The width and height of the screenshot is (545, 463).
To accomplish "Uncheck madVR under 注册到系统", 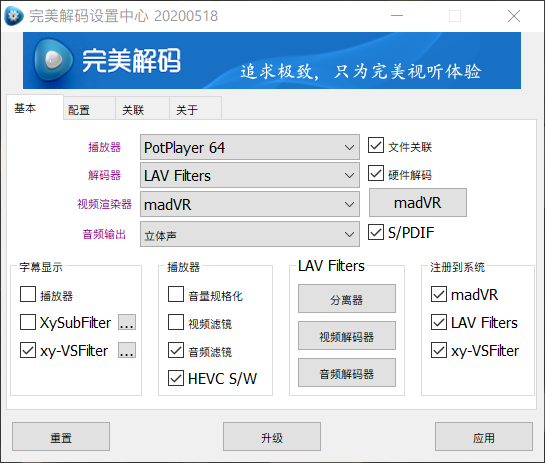I will click(439, 294).
